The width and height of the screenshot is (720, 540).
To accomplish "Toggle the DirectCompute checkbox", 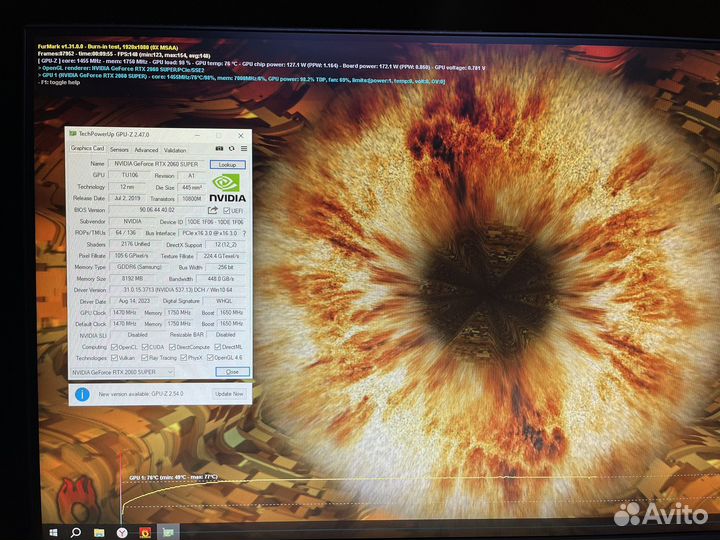I will click(173, 347).
